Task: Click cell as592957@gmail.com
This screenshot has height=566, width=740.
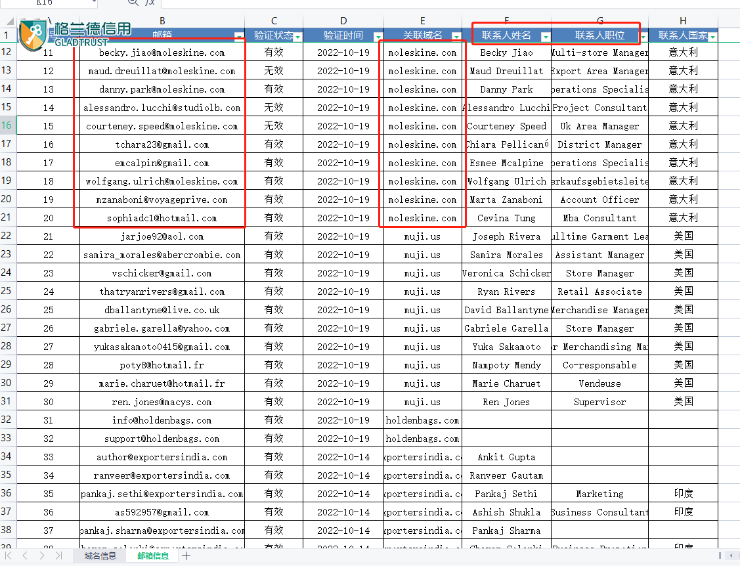Action: point(162,512)
